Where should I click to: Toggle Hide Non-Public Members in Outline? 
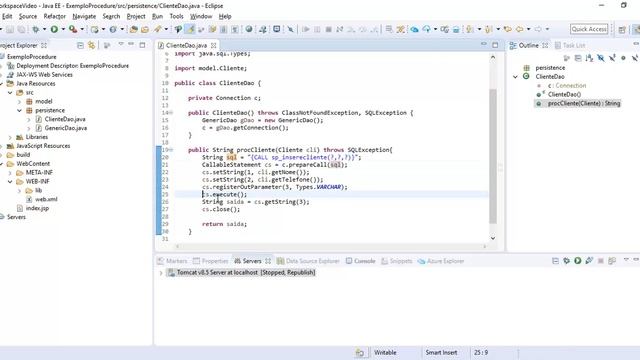(x=623, y=58)
